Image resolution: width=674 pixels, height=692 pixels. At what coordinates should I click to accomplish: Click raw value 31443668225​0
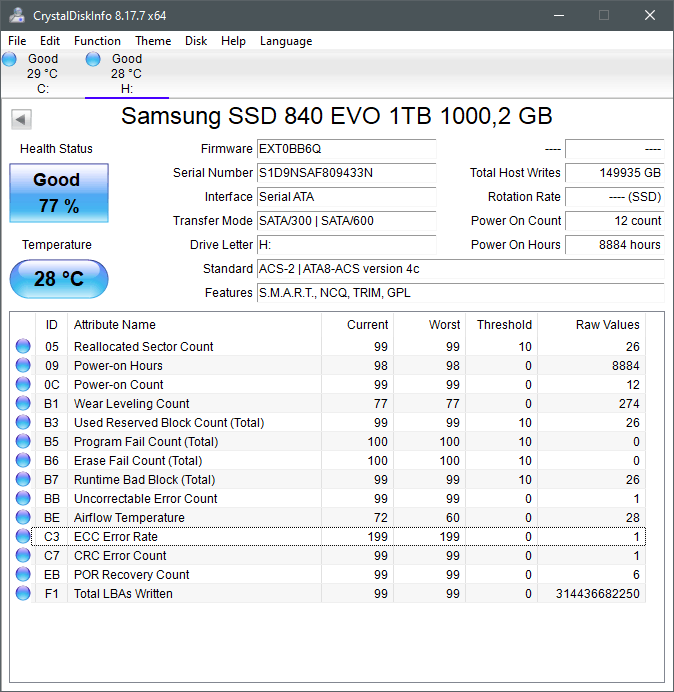click(x=598, y=593)
